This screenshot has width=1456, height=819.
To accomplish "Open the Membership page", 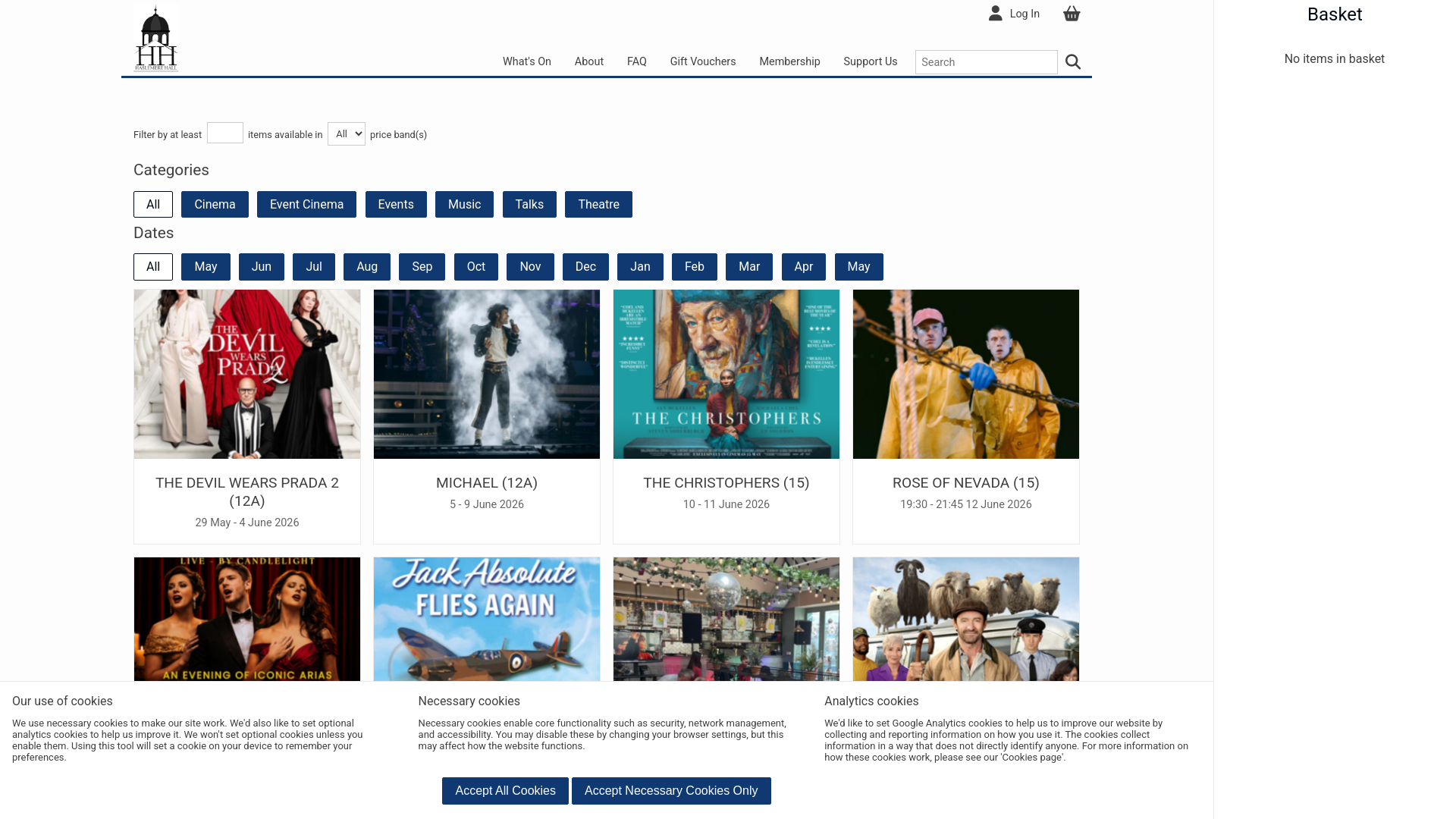I will 789,61.
